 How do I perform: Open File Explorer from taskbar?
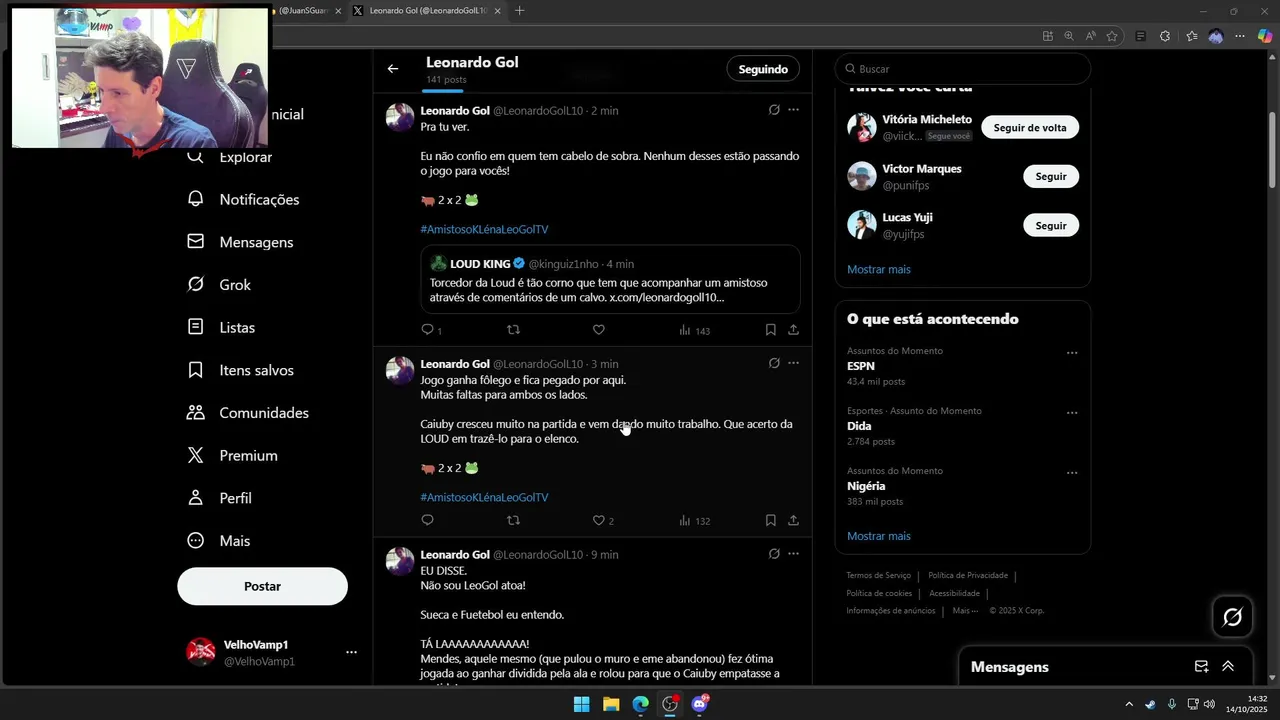(611, 704)
